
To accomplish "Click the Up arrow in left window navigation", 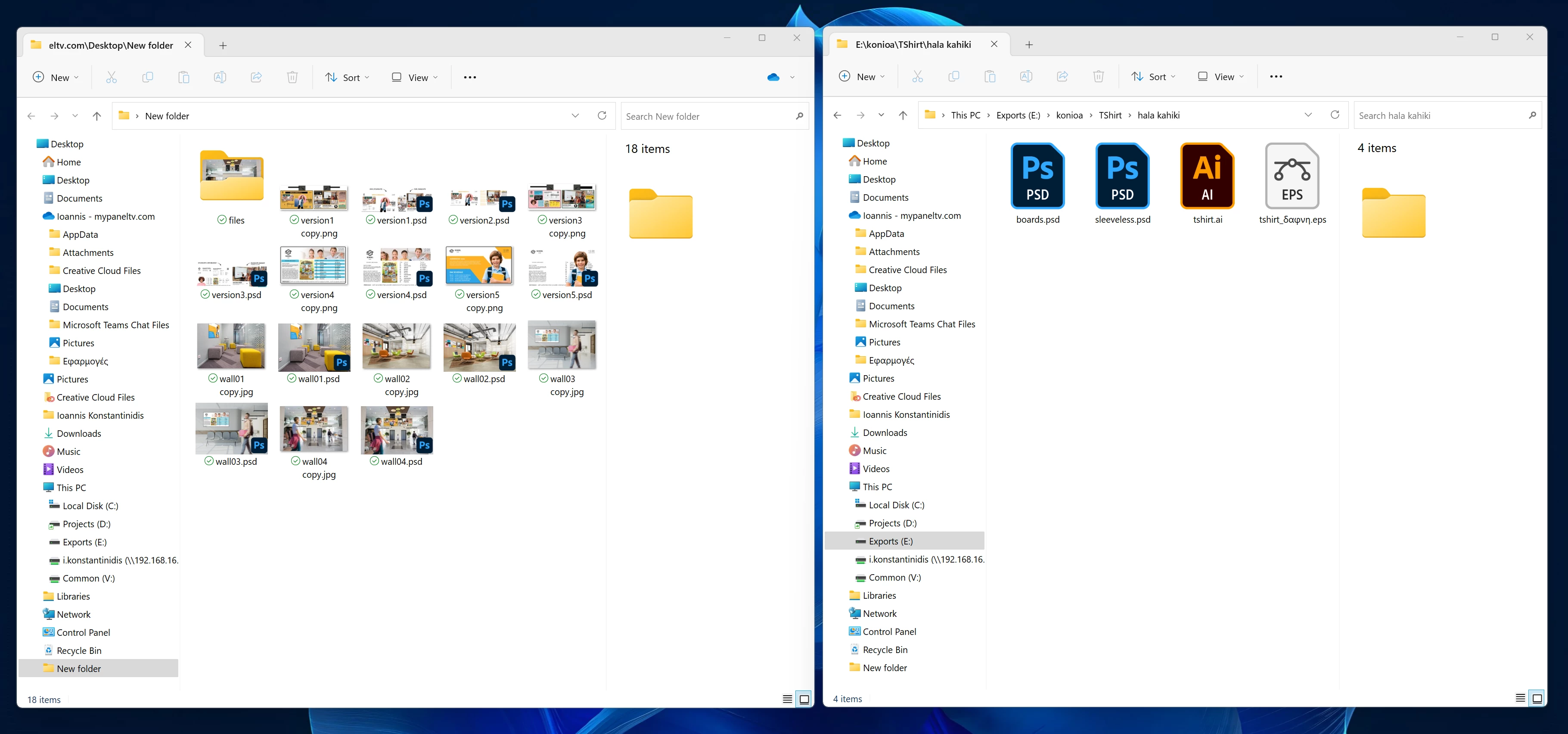I will point(97,115).
